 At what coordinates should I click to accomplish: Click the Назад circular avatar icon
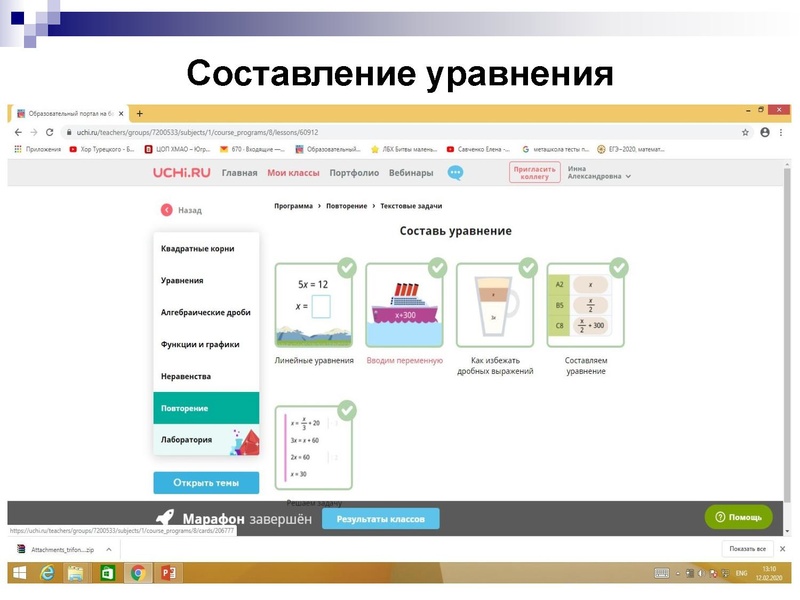[166, 209]
